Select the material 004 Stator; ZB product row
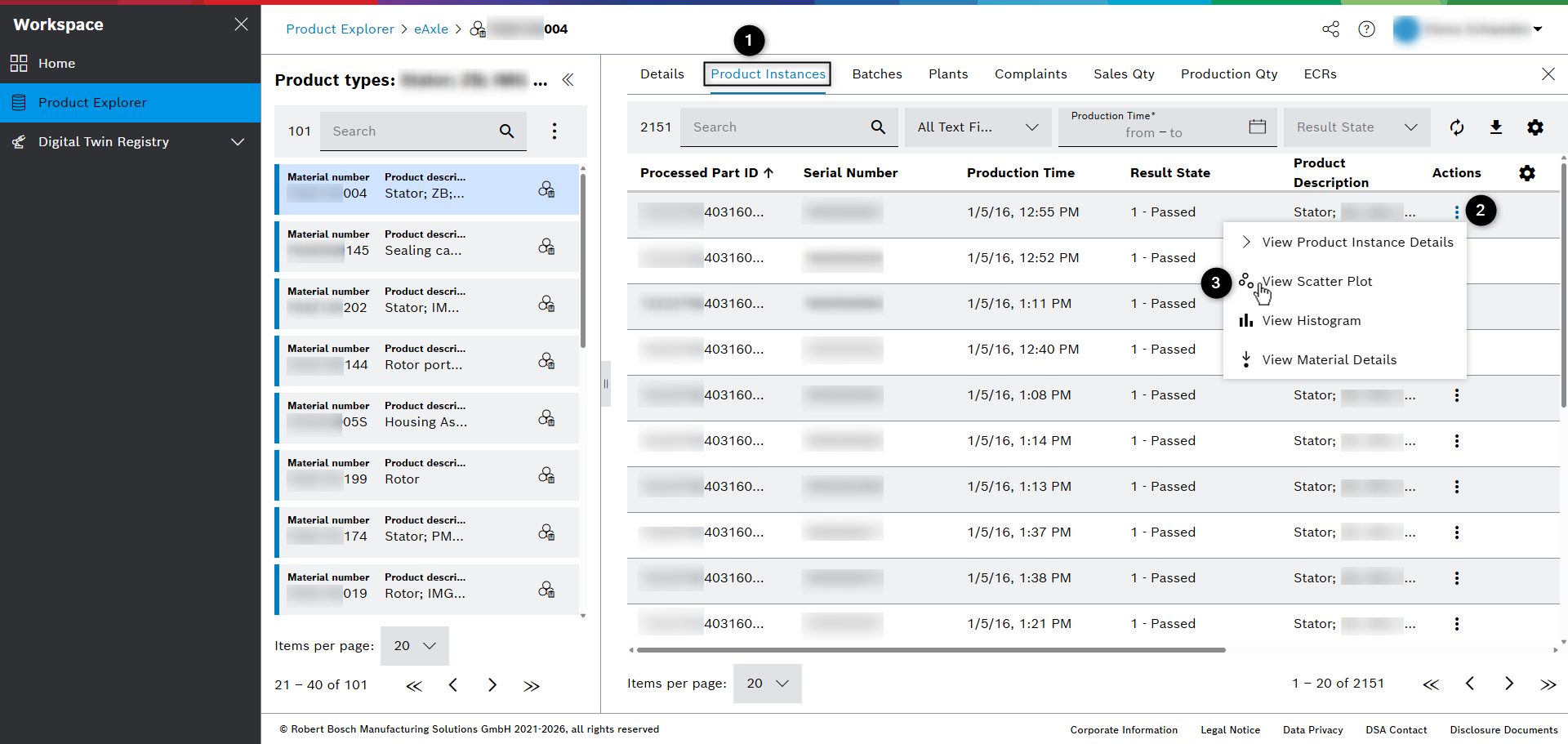Image resolution: width=1568 pixels, height=744 pixels. point(427,189)
